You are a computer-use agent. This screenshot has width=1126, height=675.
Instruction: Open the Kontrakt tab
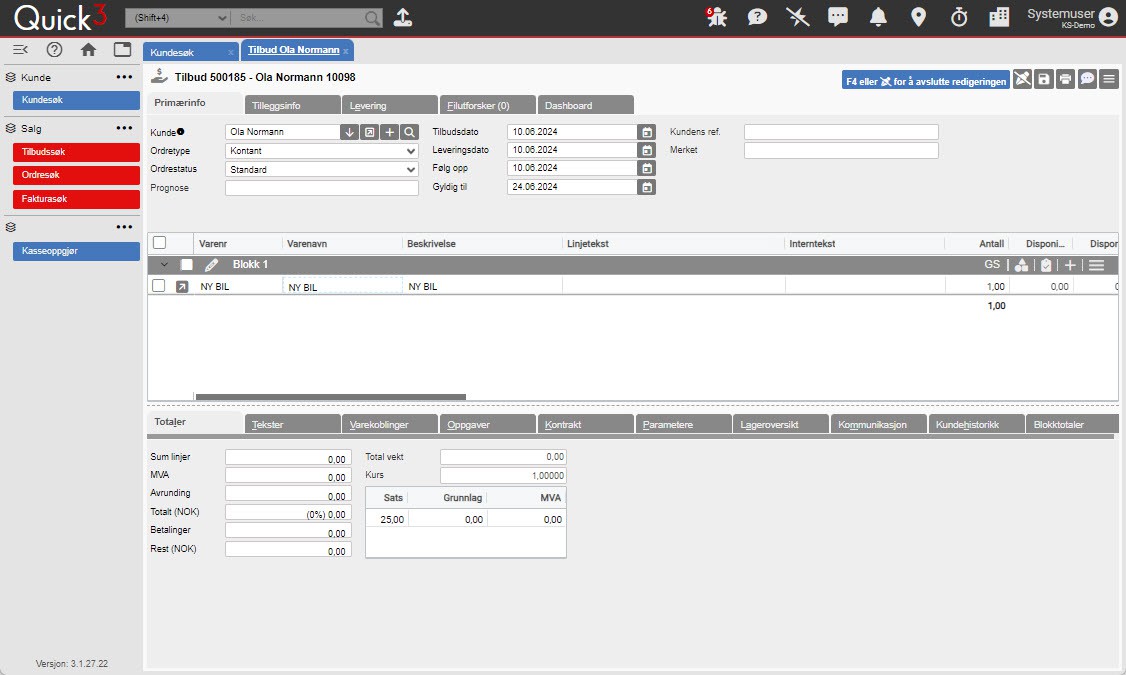tap(585, 424)
